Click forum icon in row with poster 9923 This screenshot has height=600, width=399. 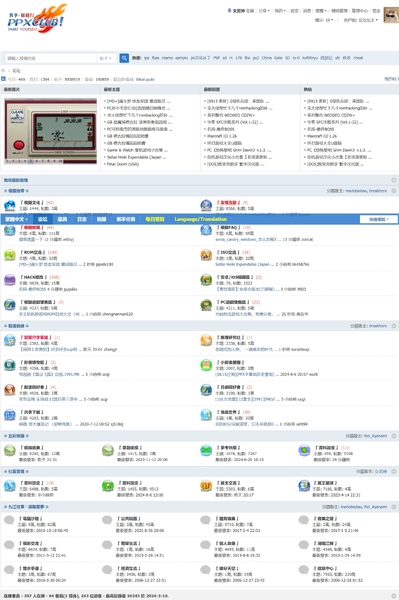(x=206, y=280)
